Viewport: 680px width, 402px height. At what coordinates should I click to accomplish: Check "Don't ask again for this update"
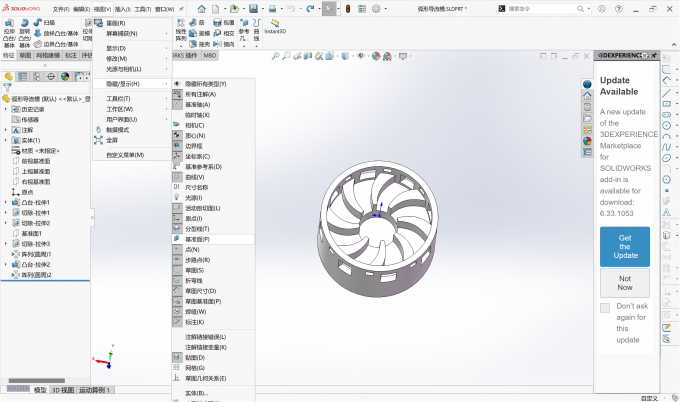605,308
